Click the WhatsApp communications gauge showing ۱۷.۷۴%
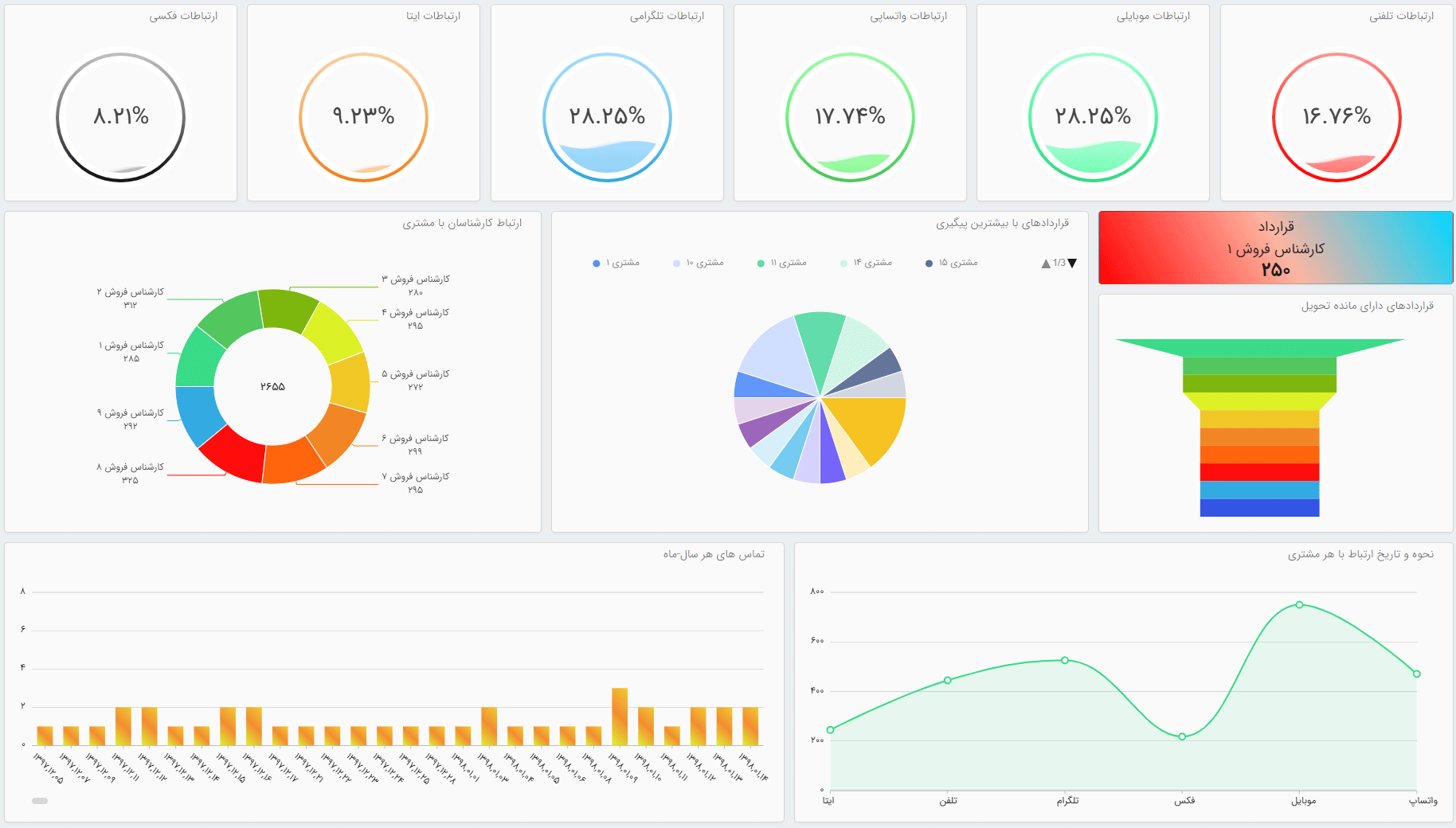Viewport: 1456px width, 828px height. click(850, 117)
